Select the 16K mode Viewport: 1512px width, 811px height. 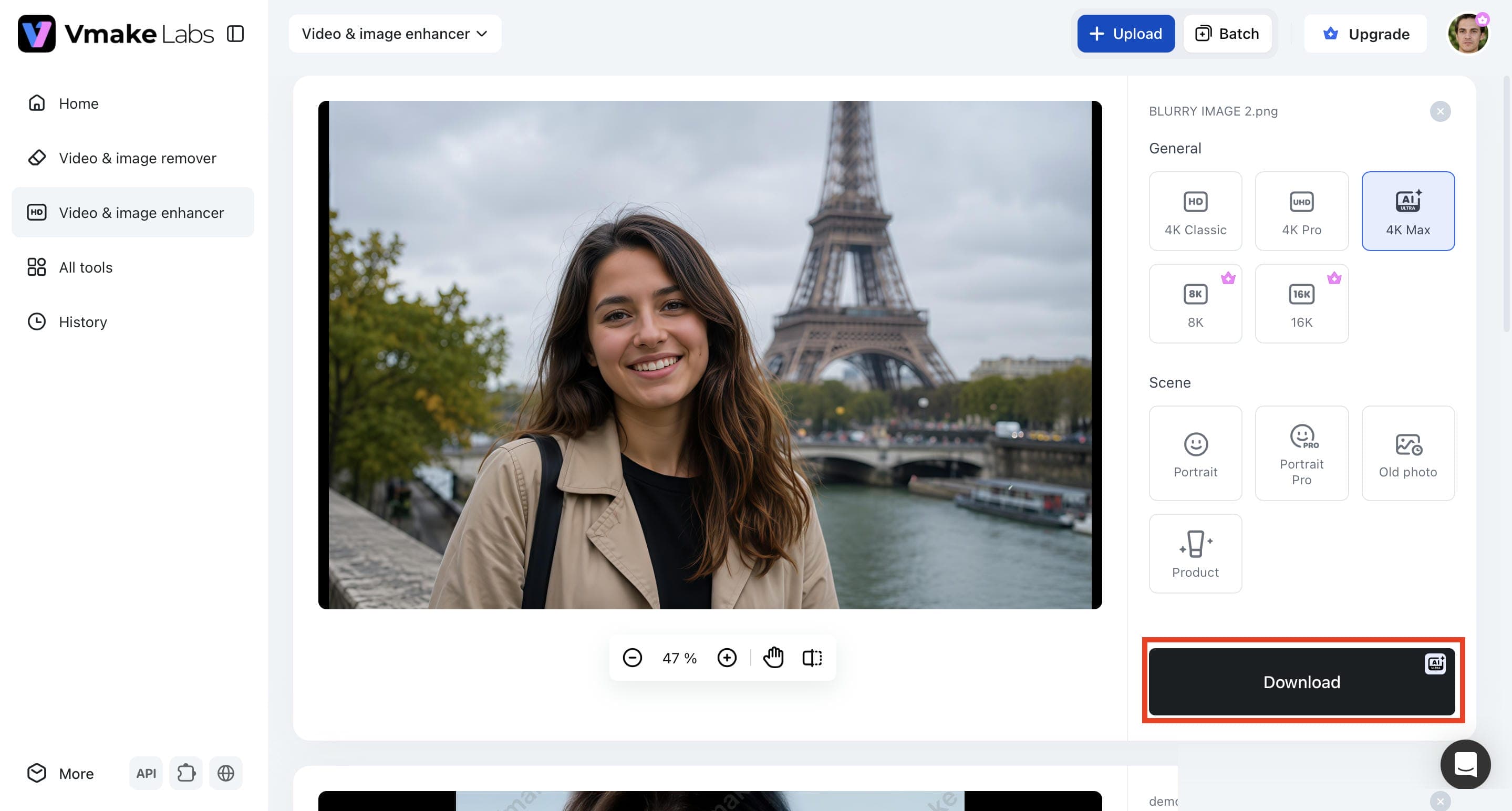[1301, 304]
